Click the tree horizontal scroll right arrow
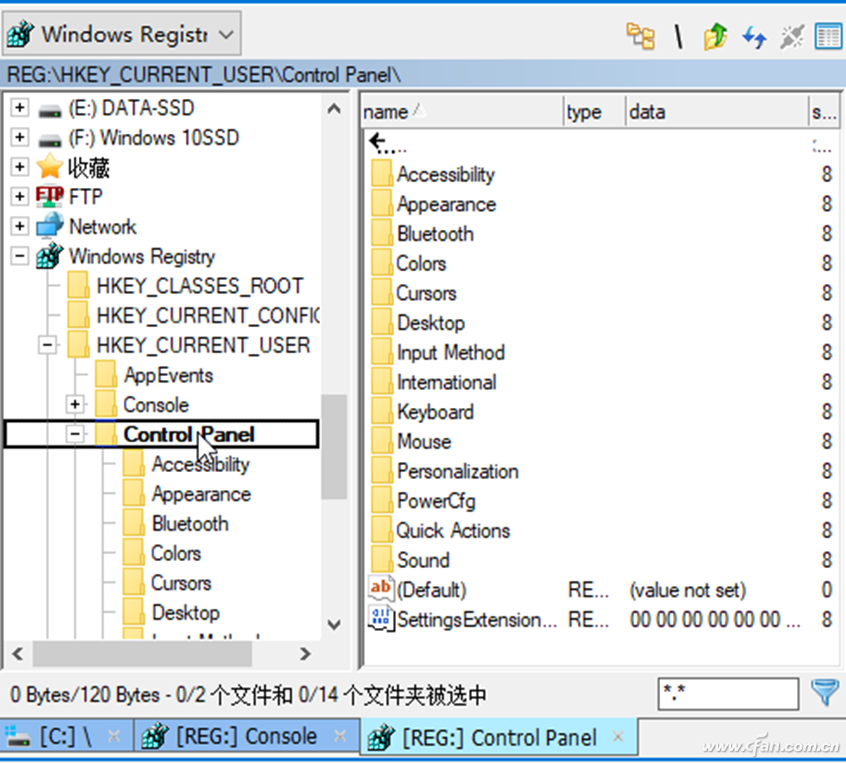 pos(305,653)
